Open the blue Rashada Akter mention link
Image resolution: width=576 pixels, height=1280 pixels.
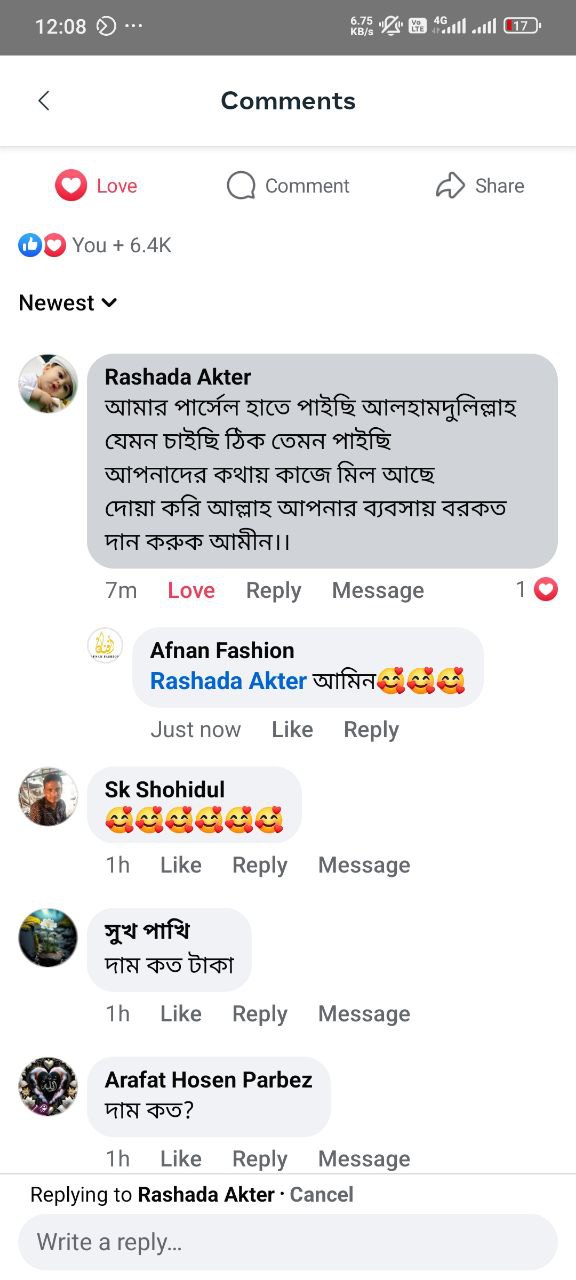click(x=228, y=681)
